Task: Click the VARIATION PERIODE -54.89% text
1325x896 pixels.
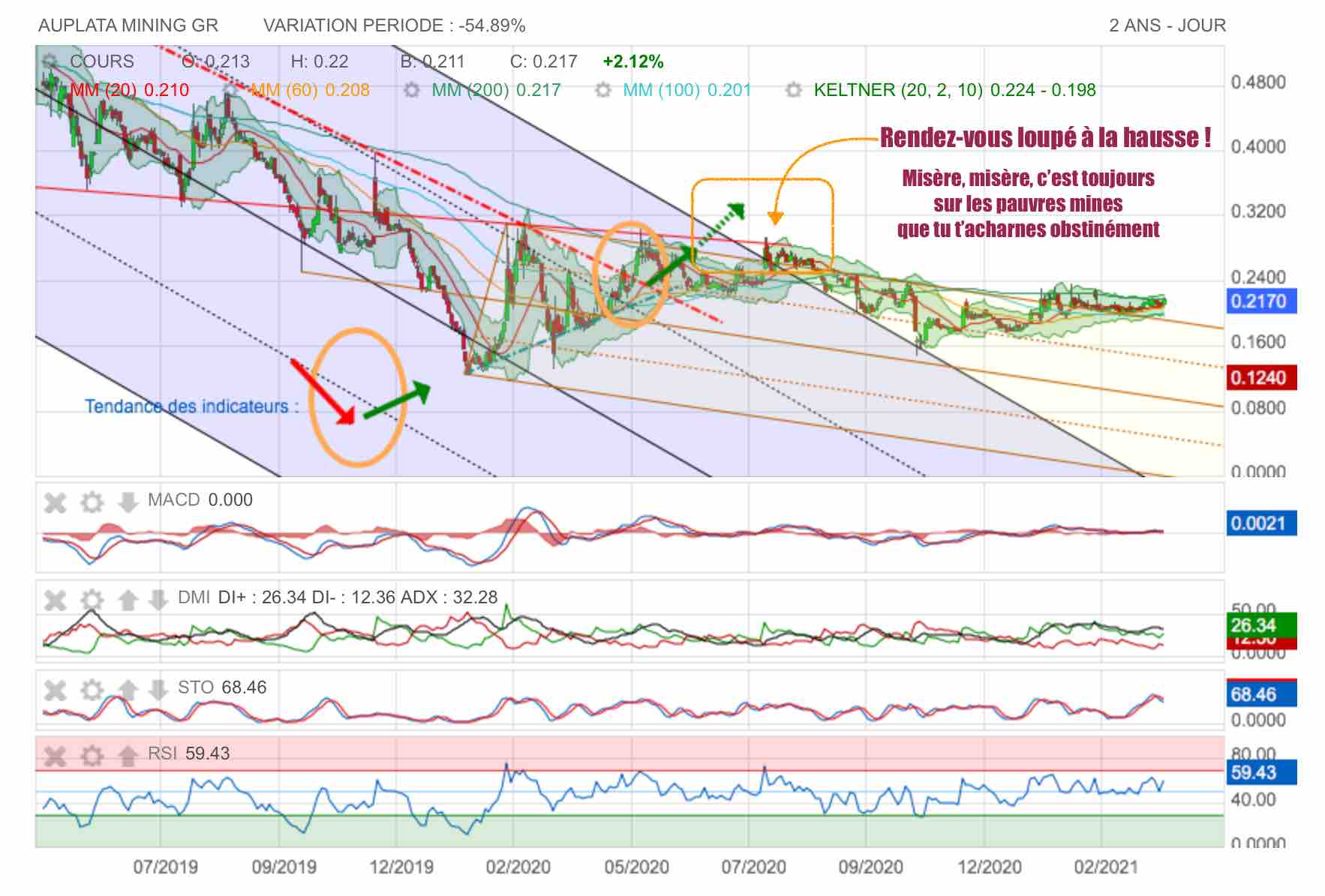Action: pos(395,26)
